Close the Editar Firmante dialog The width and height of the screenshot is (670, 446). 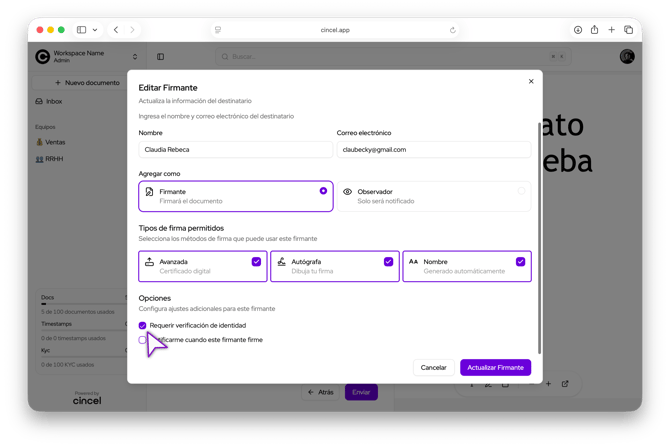[x=531, y=82]
